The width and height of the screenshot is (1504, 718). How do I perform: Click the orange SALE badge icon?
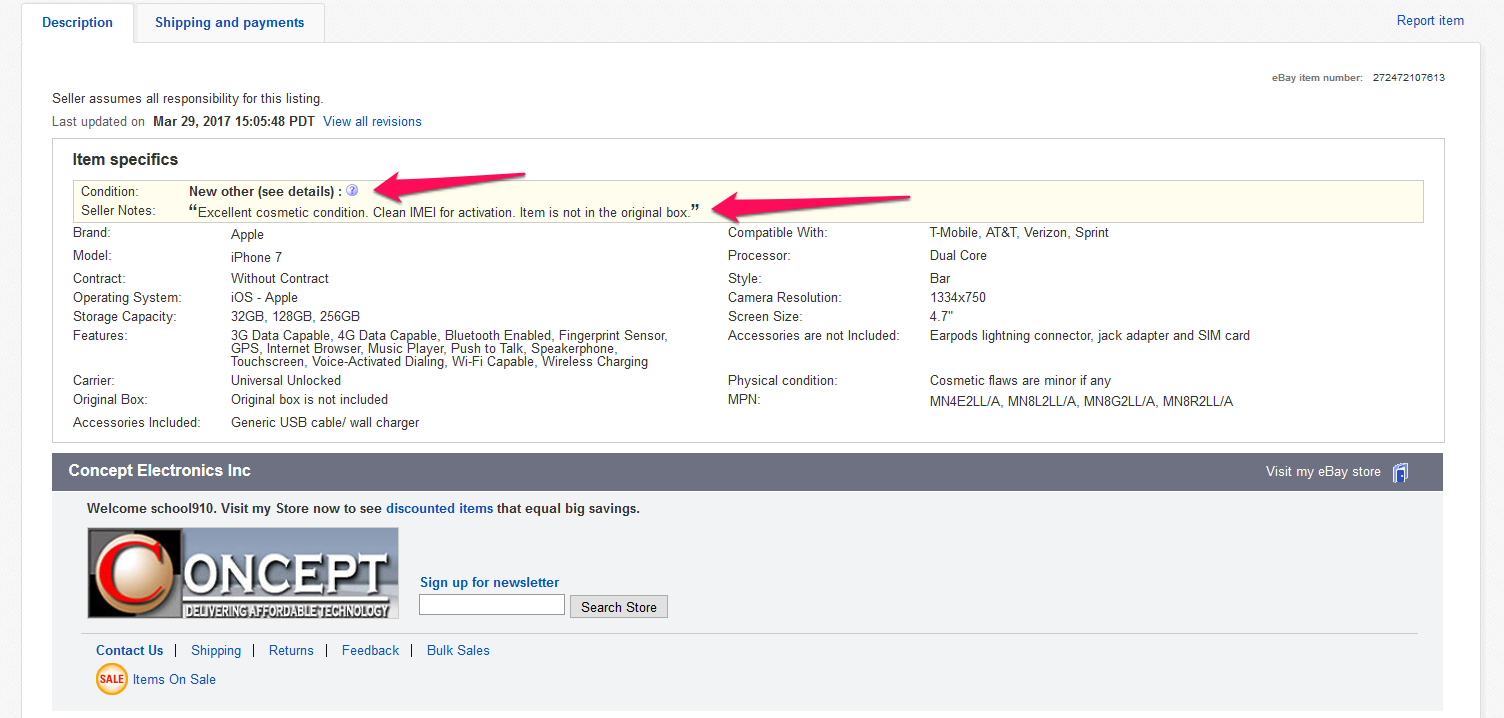tap(112, 679)
